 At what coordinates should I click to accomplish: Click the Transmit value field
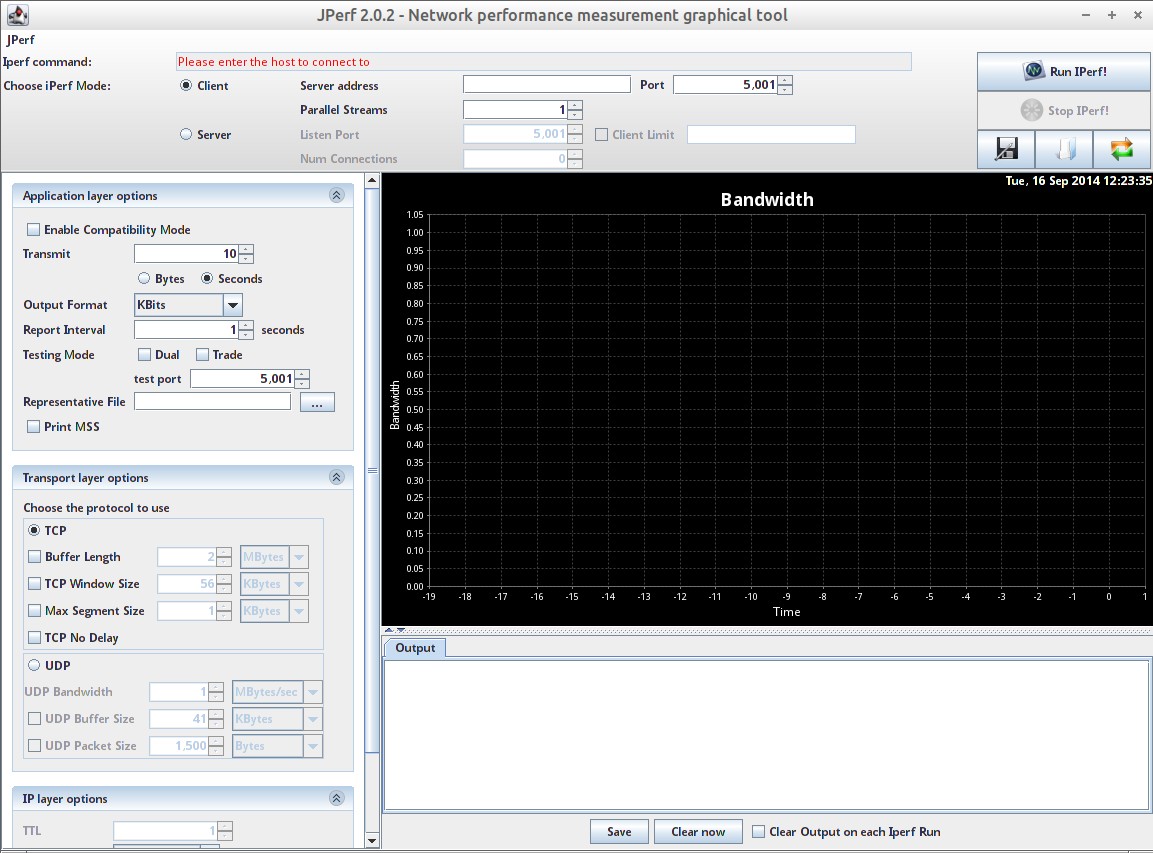pyautogui.click(x=187, y=254)
